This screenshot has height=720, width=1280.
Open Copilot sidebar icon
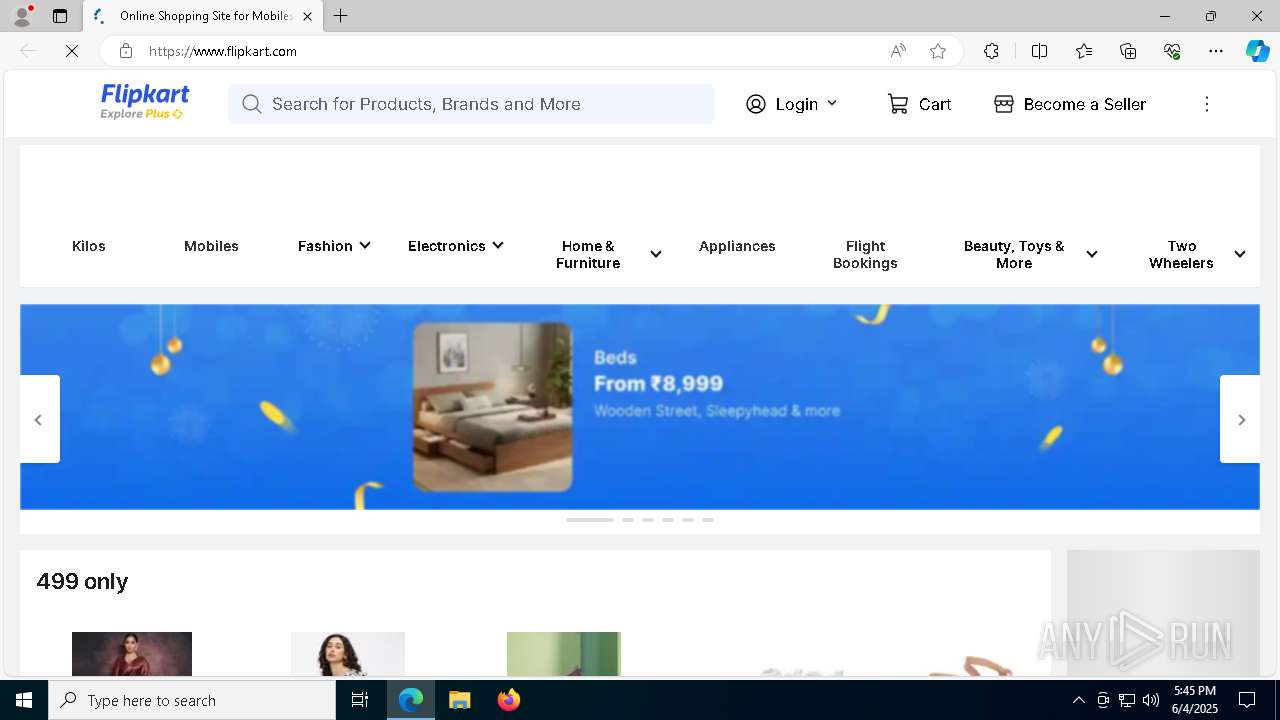1257,51
